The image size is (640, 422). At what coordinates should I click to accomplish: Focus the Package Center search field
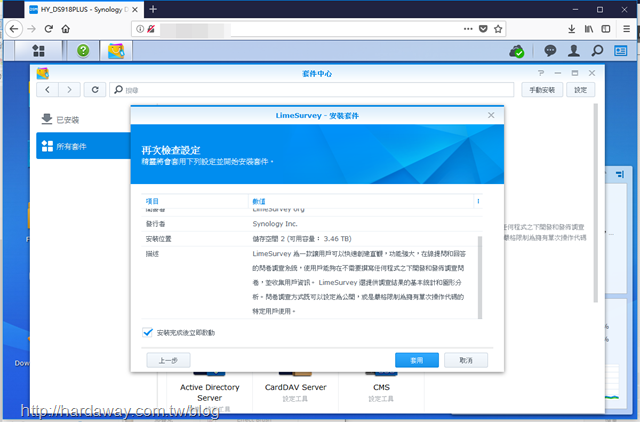[x=311, y=90]
